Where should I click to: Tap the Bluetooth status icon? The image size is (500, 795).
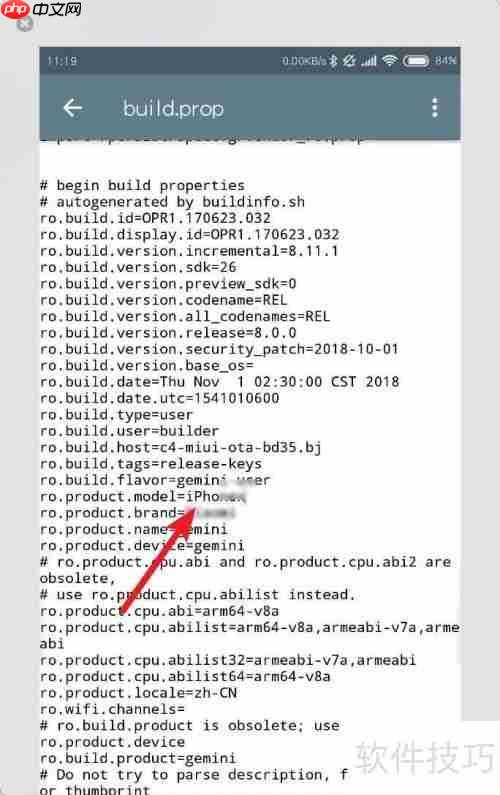click(x=333, y=61)
